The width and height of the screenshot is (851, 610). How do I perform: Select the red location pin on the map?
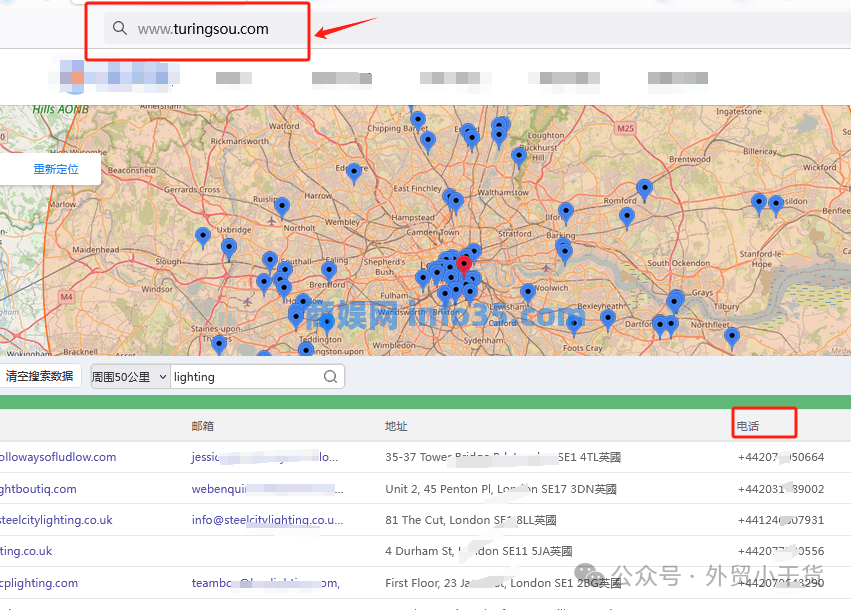click(x=463, y=265)
